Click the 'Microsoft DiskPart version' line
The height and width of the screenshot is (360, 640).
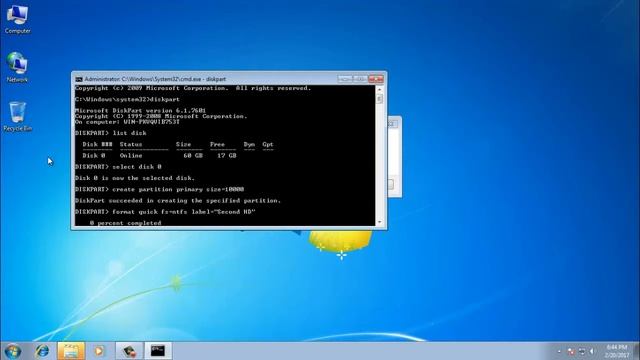pos(140,111)
